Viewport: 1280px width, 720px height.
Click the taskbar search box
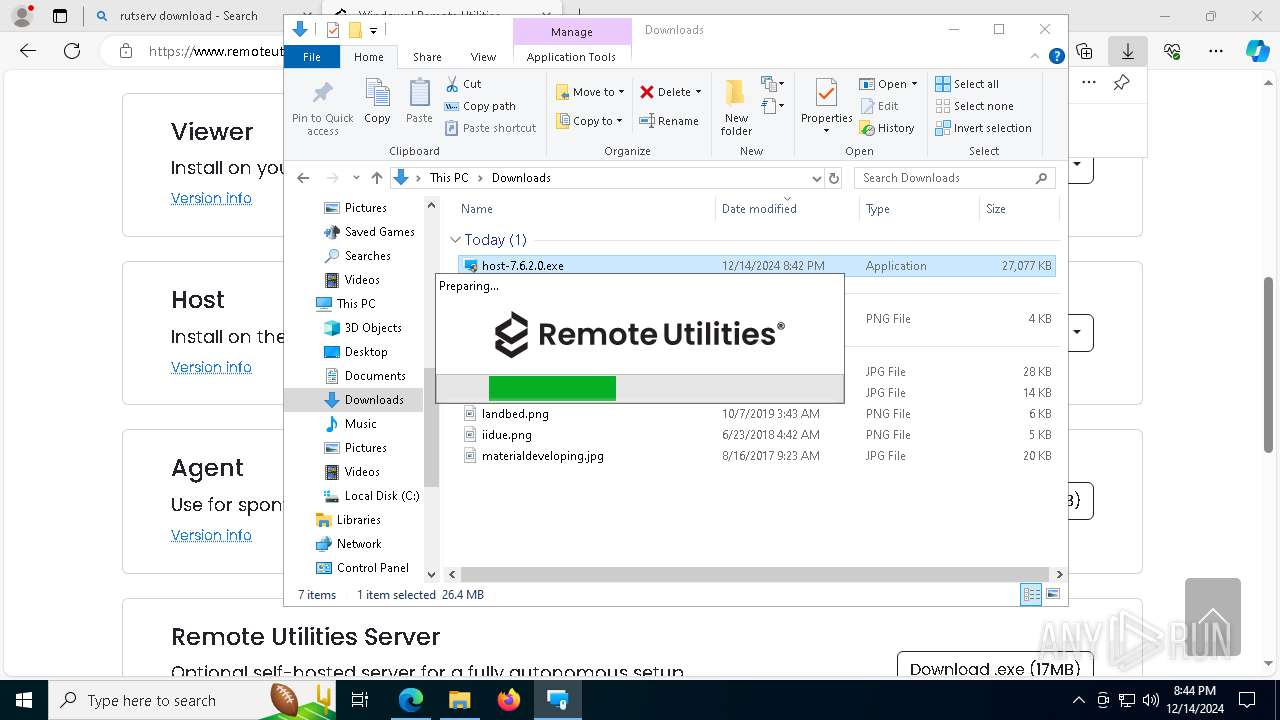tap(190, 700)
